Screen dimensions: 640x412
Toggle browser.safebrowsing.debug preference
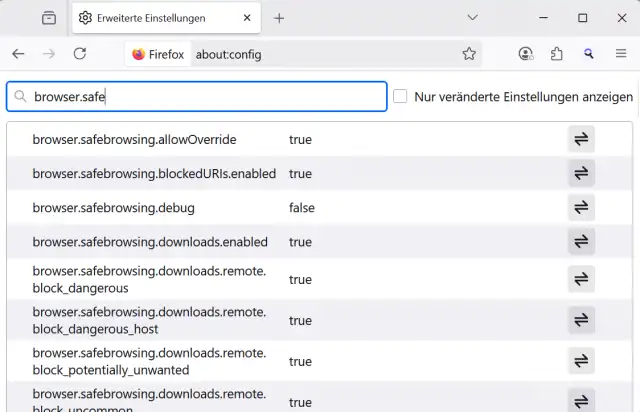(581, 208)
